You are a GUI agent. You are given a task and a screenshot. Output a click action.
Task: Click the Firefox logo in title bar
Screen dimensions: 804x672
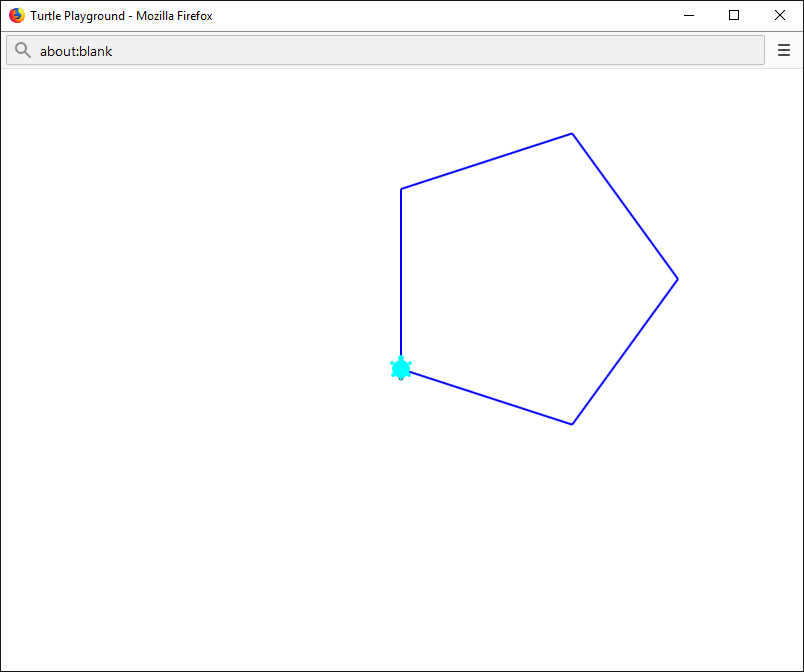click(16, 15)
